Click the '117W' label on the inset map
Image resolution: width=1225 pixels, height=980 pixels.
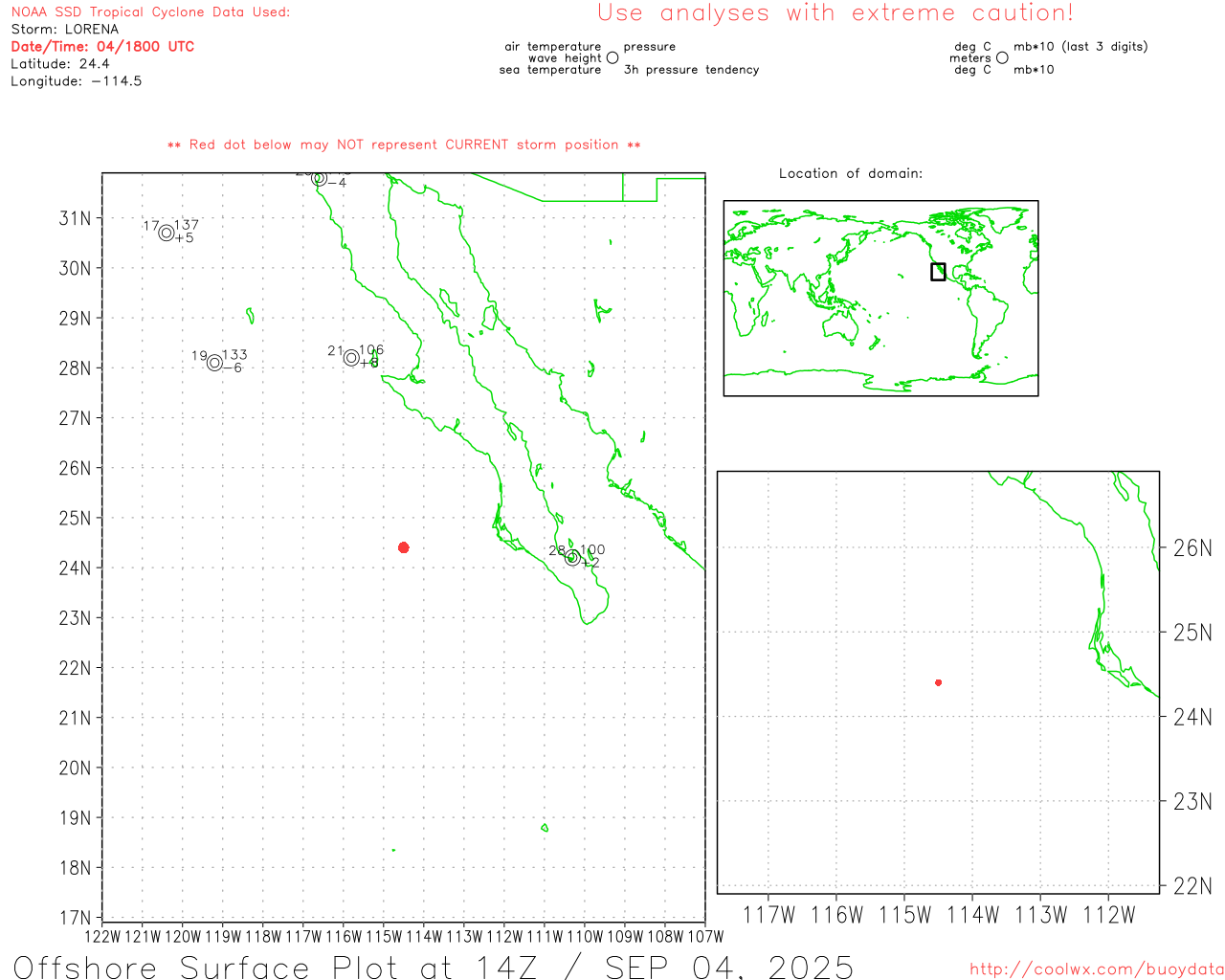tap(769, 915)
